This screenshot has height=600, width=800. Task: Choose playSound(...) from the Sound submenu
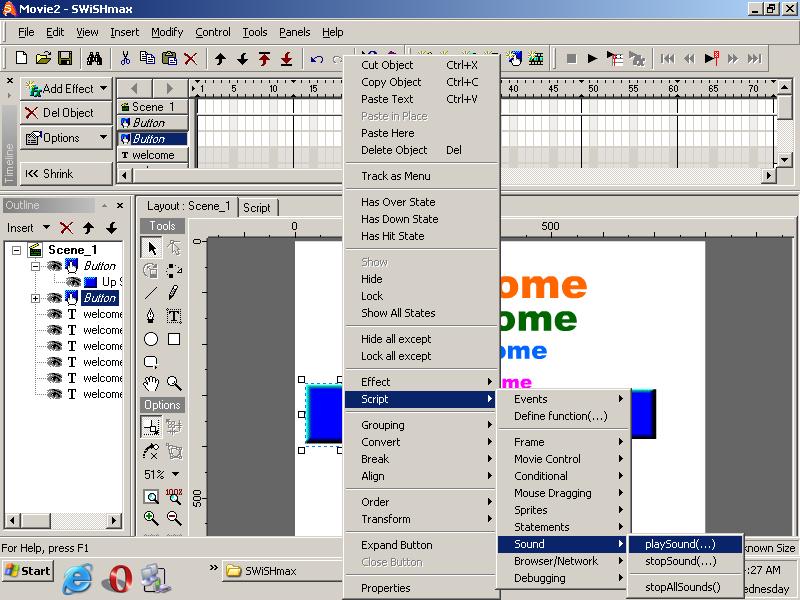click(x=685, y=544)
